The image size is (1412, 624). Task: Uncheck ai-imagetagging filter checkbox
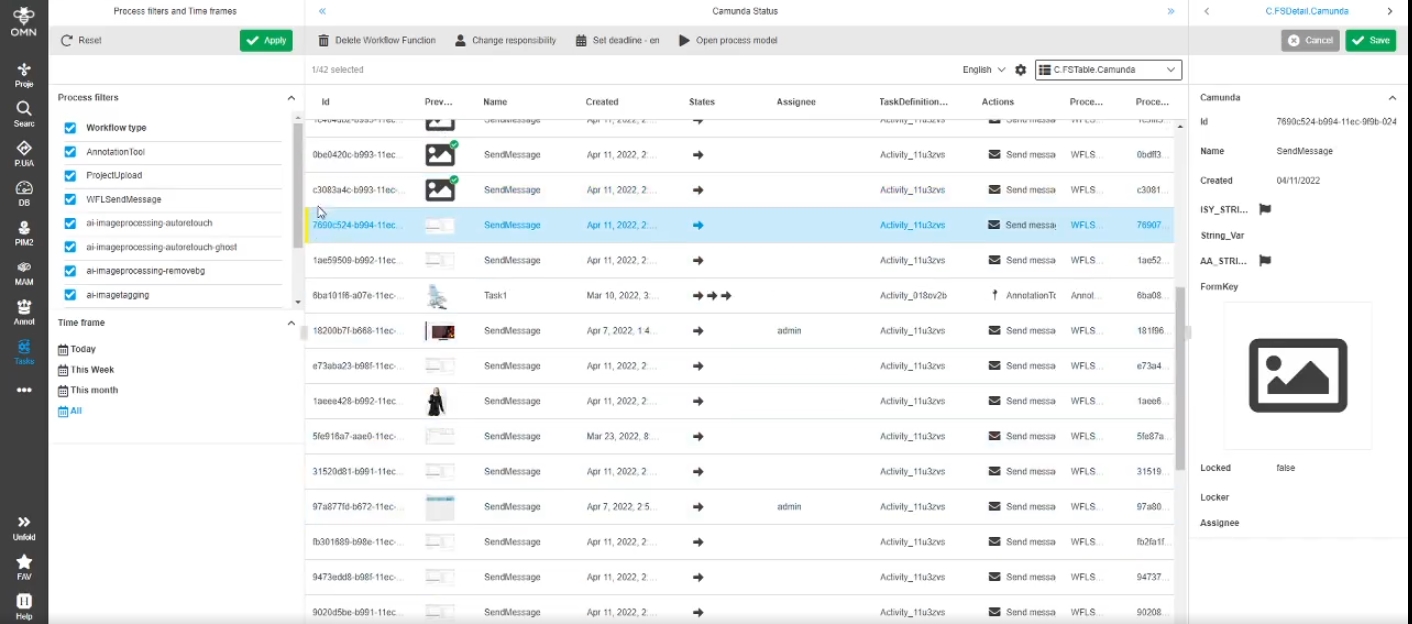(x=70, y=295)
